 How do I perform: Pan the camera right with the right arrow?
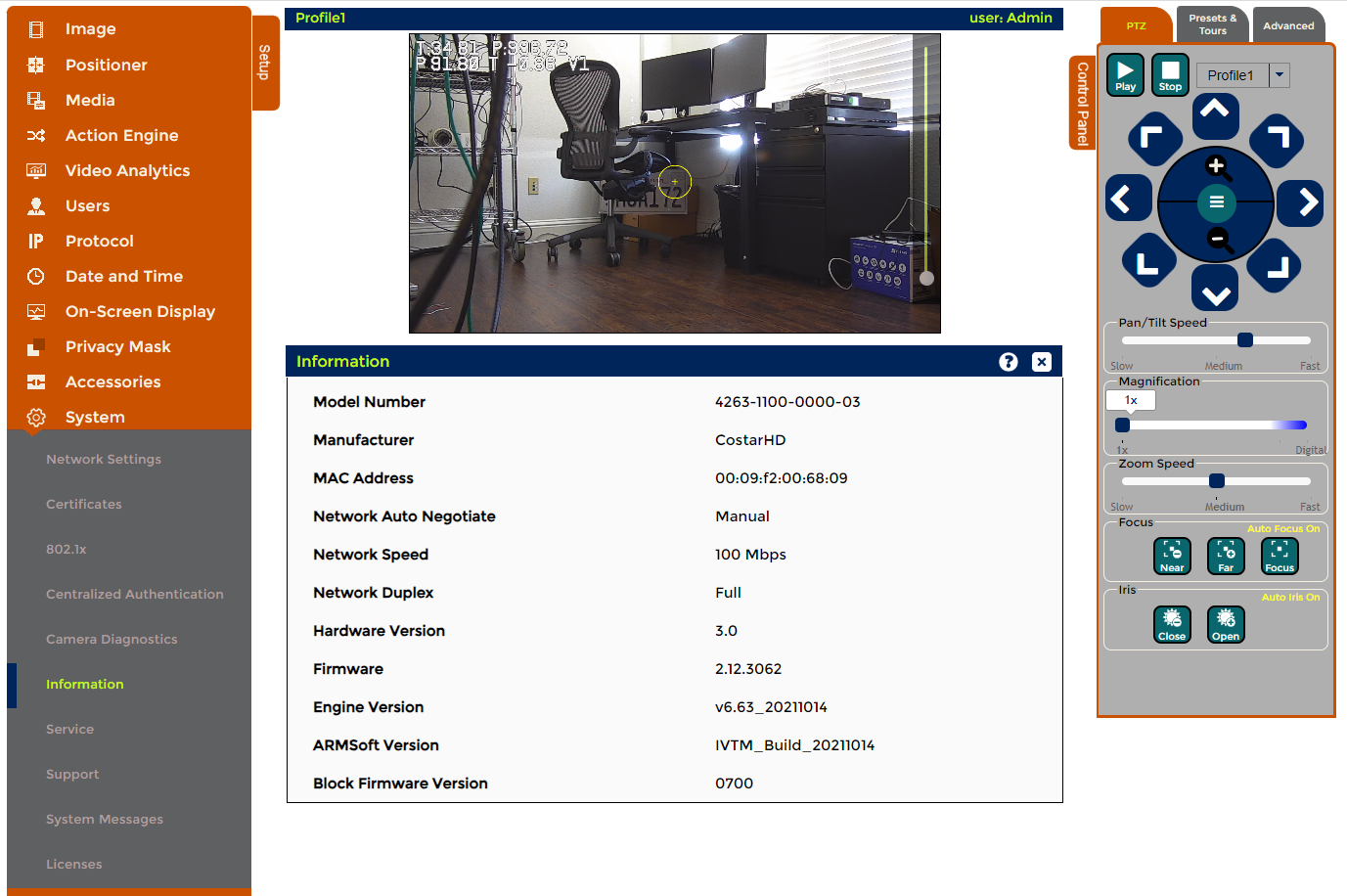click(1302, 202)
